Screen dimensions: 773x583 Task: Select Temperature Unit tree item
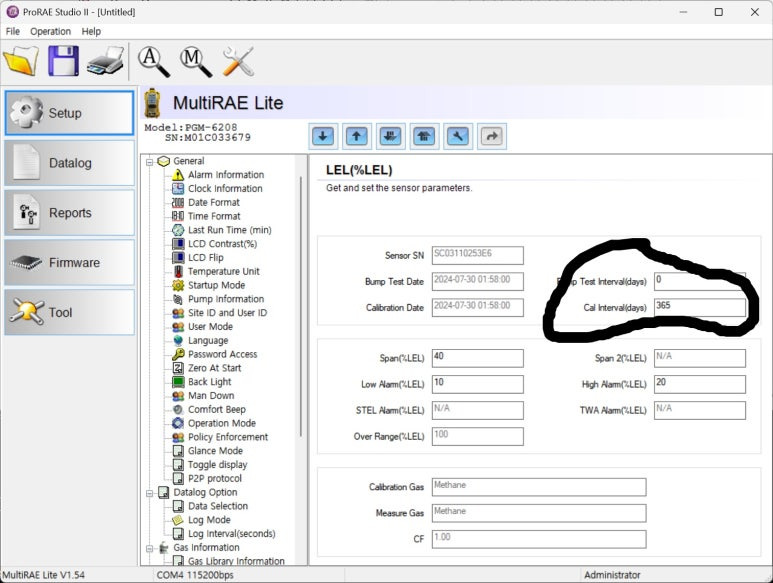(223, 271)
